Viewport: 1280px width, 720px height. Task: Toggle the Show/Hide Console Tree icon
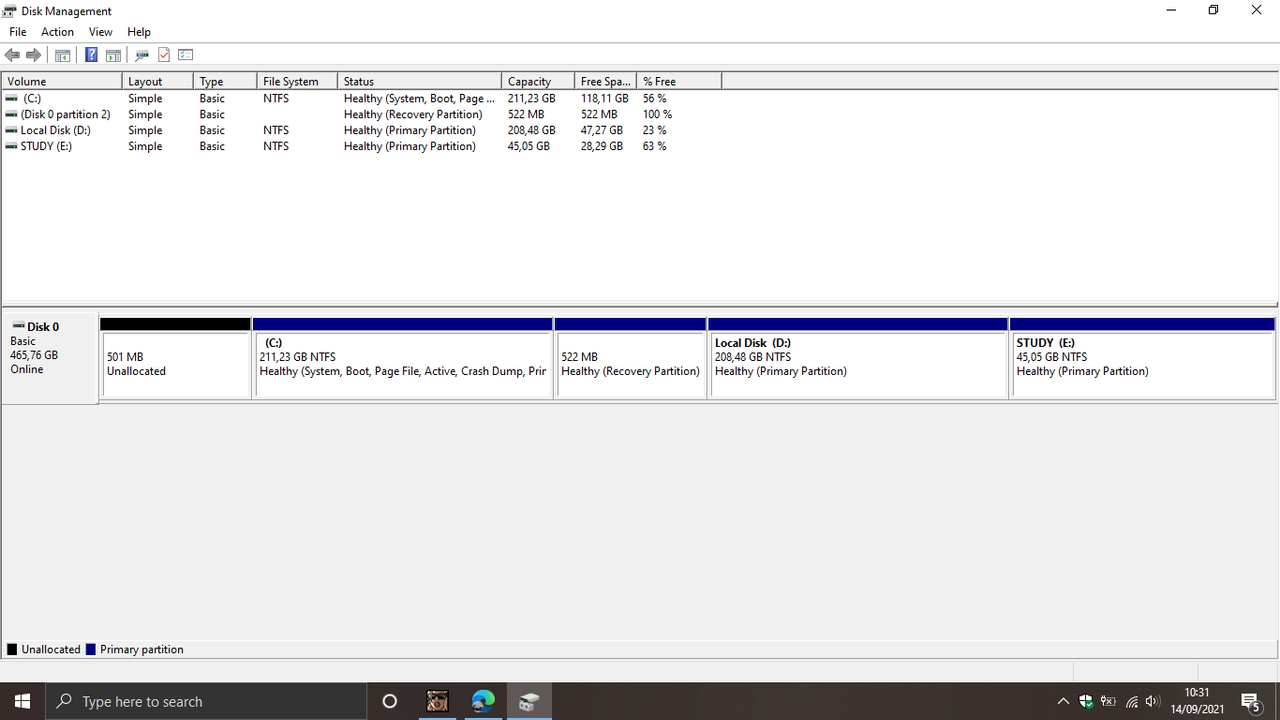click(62, 55)
